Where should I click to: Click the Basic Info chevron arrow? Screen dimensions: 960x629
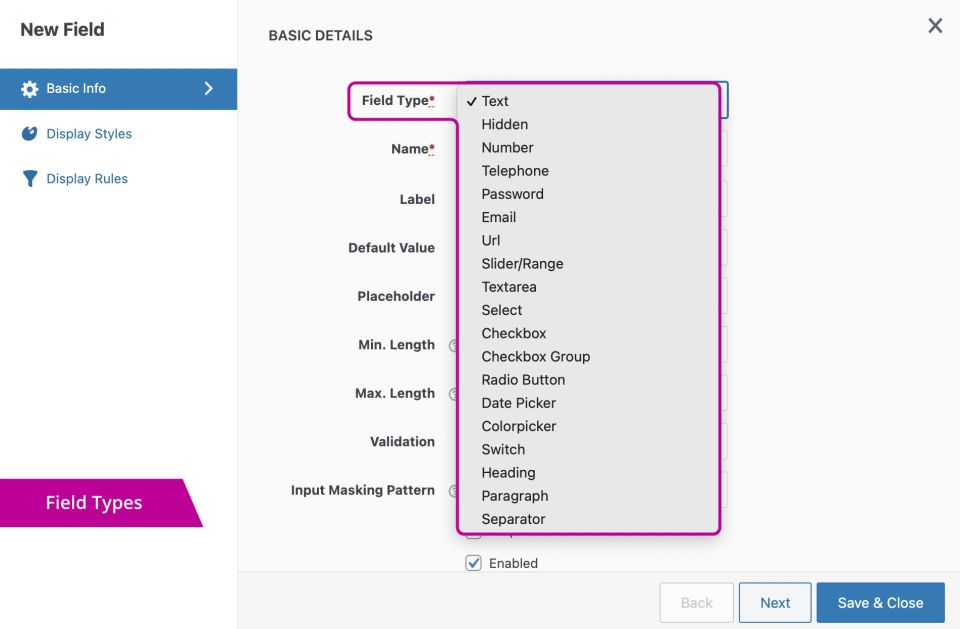(209, 88)
